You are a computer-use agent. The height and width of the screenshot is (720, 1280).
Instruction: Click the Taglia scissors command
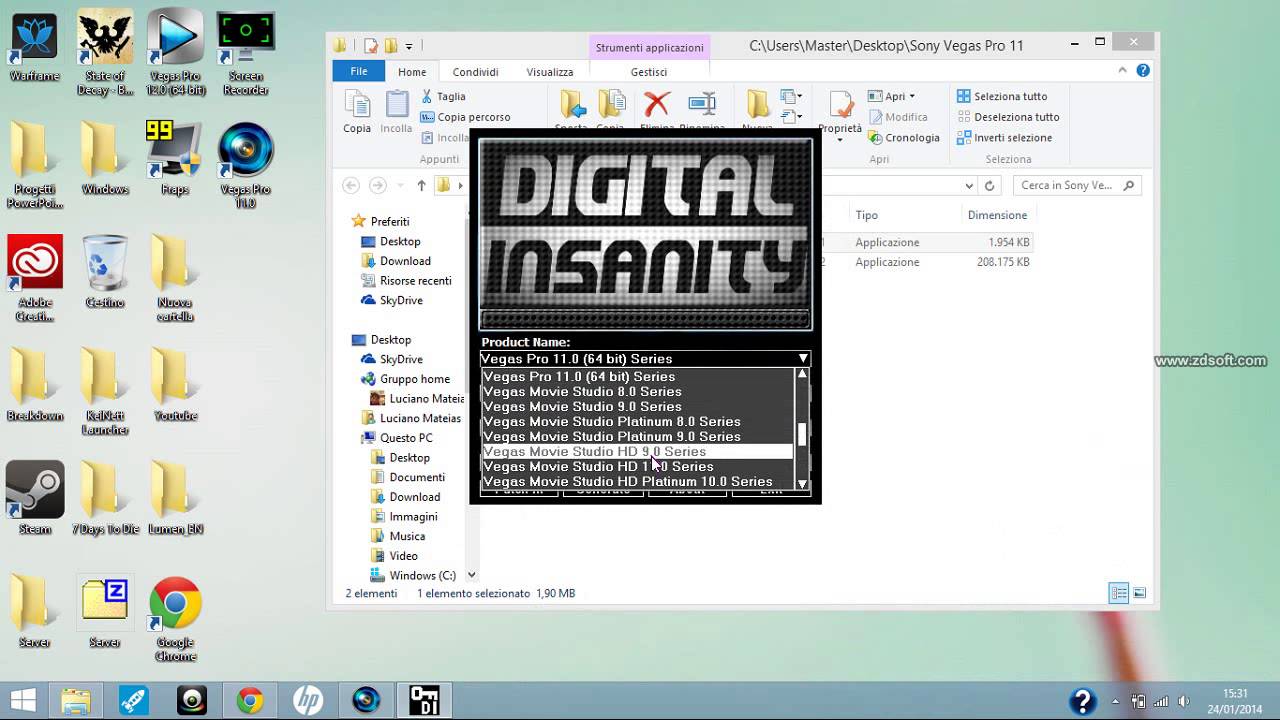pos(443,96)
